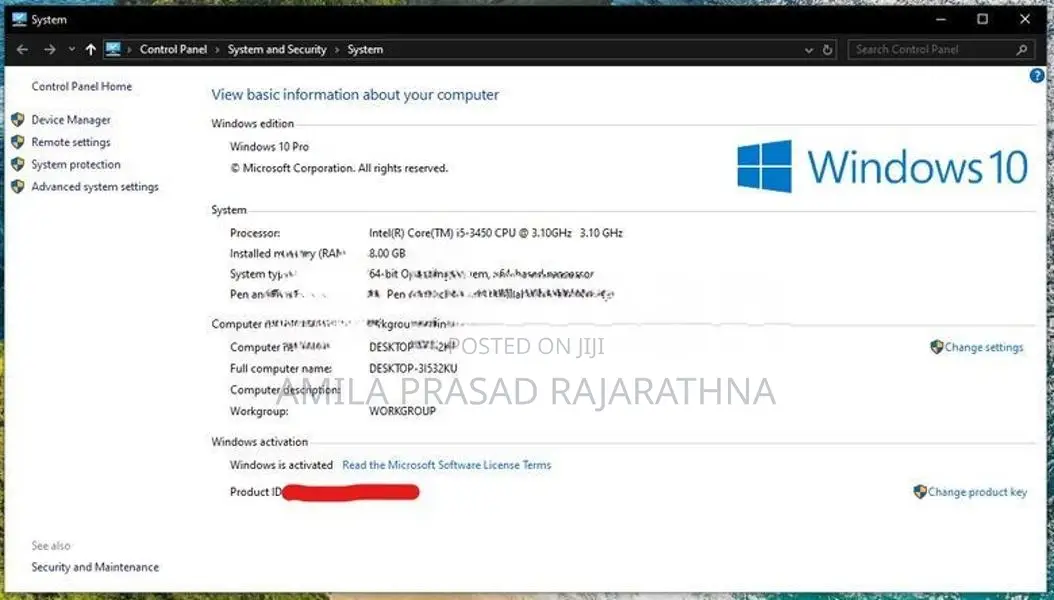This screenshot has width=1054, height=600.
Task: Click the computer icon in address bar
Action: coord(113,49)
